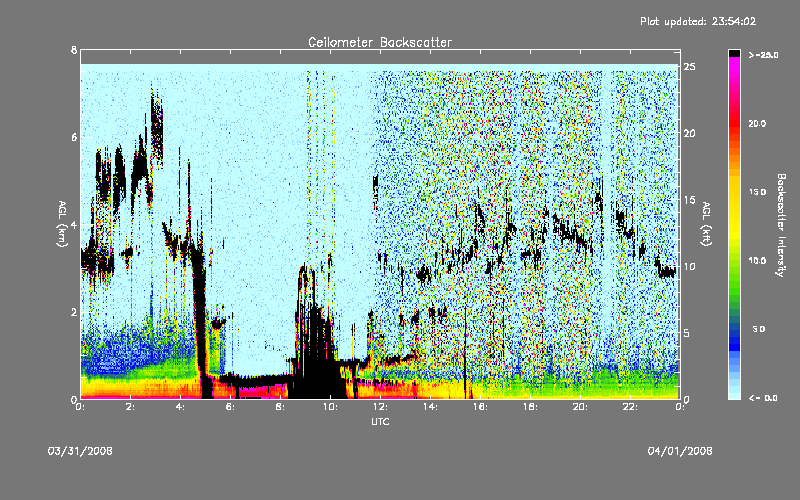This screenshot has width=800, height=500.
Task: Click the x-axis tick label 12:
Action: pos(381,407)
